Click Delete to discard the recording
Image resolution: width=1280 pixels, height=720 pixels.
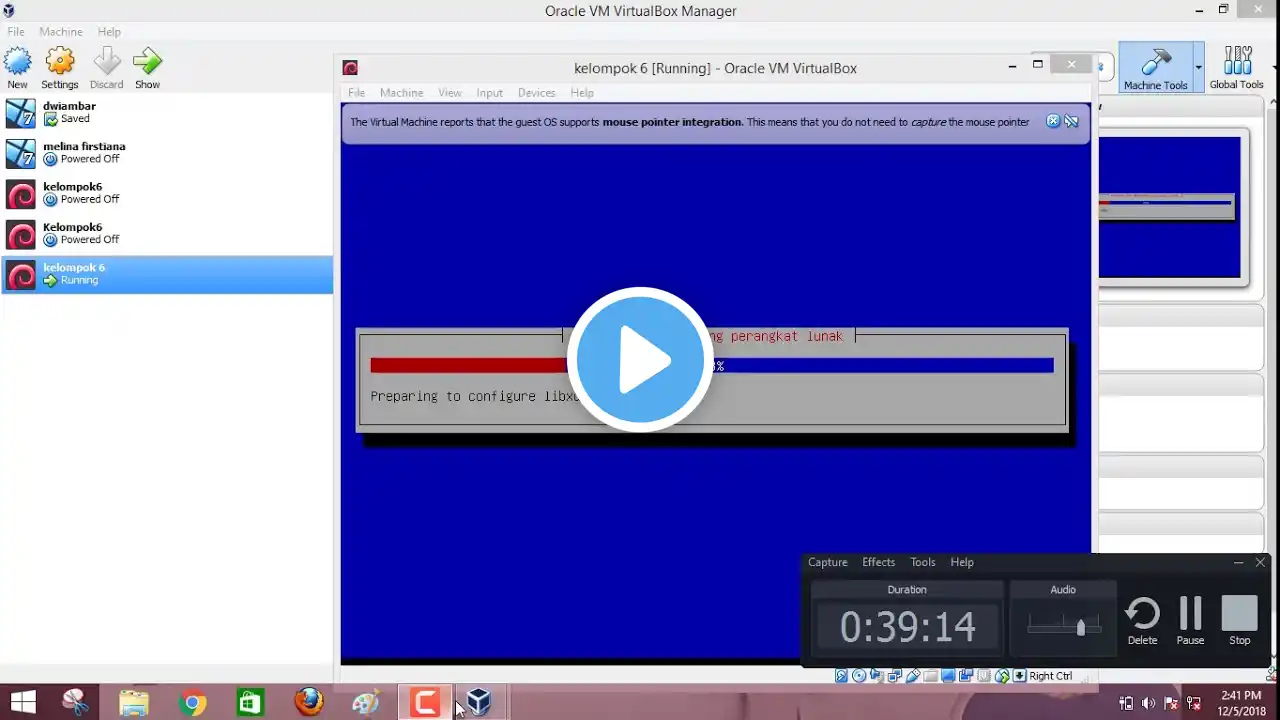[1142, 621]
